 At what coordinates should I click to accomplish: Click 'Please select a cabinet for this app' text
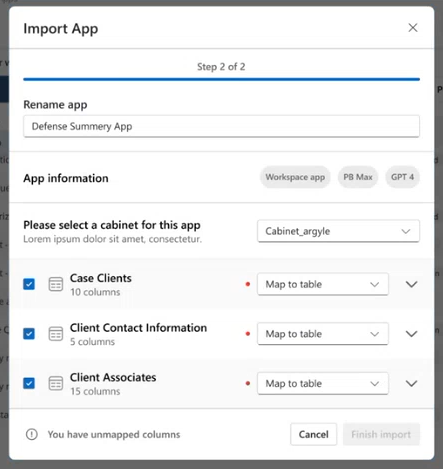(112, 225)
